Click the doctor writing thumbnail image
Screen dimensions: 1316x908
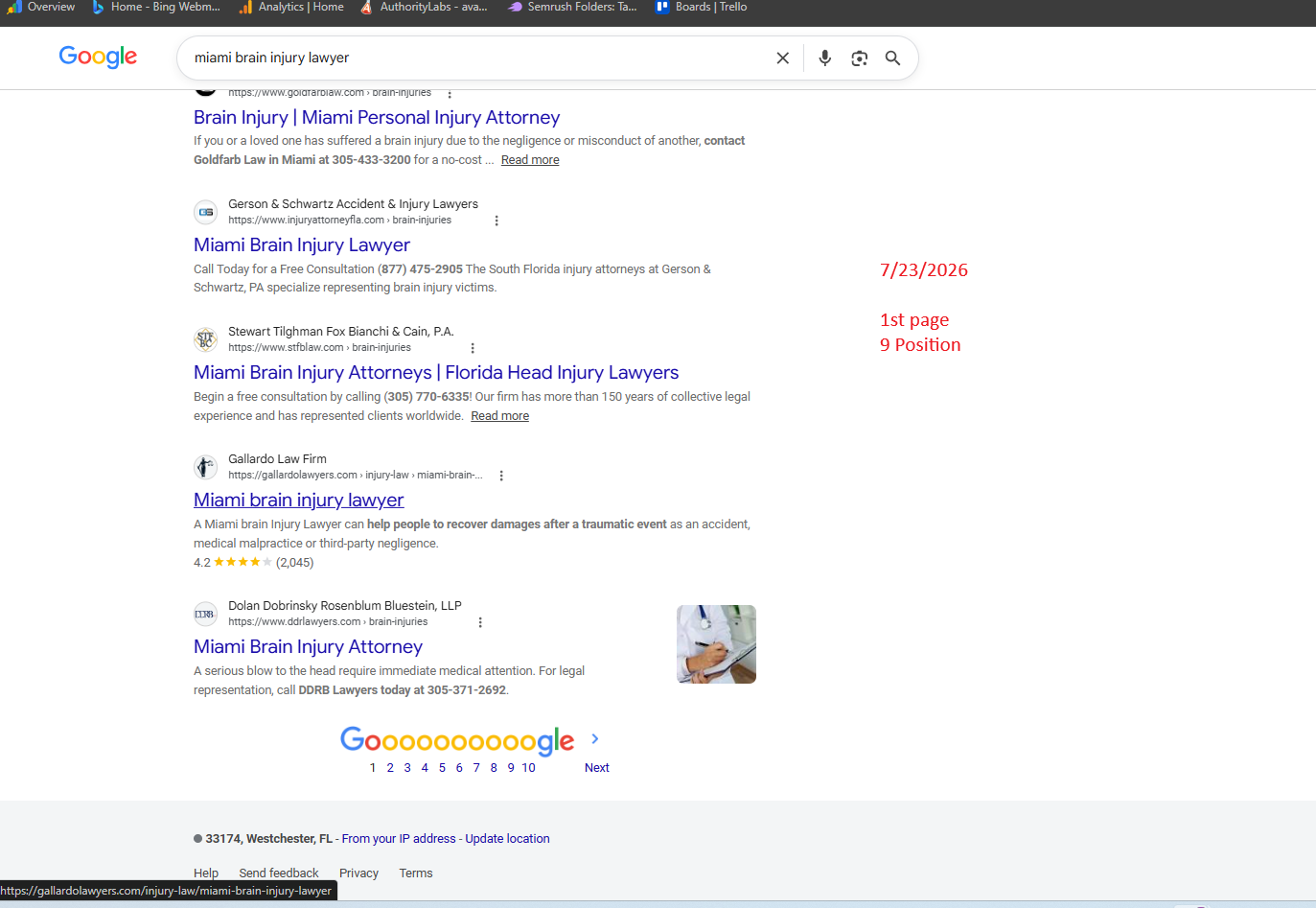tap(716, 644)
